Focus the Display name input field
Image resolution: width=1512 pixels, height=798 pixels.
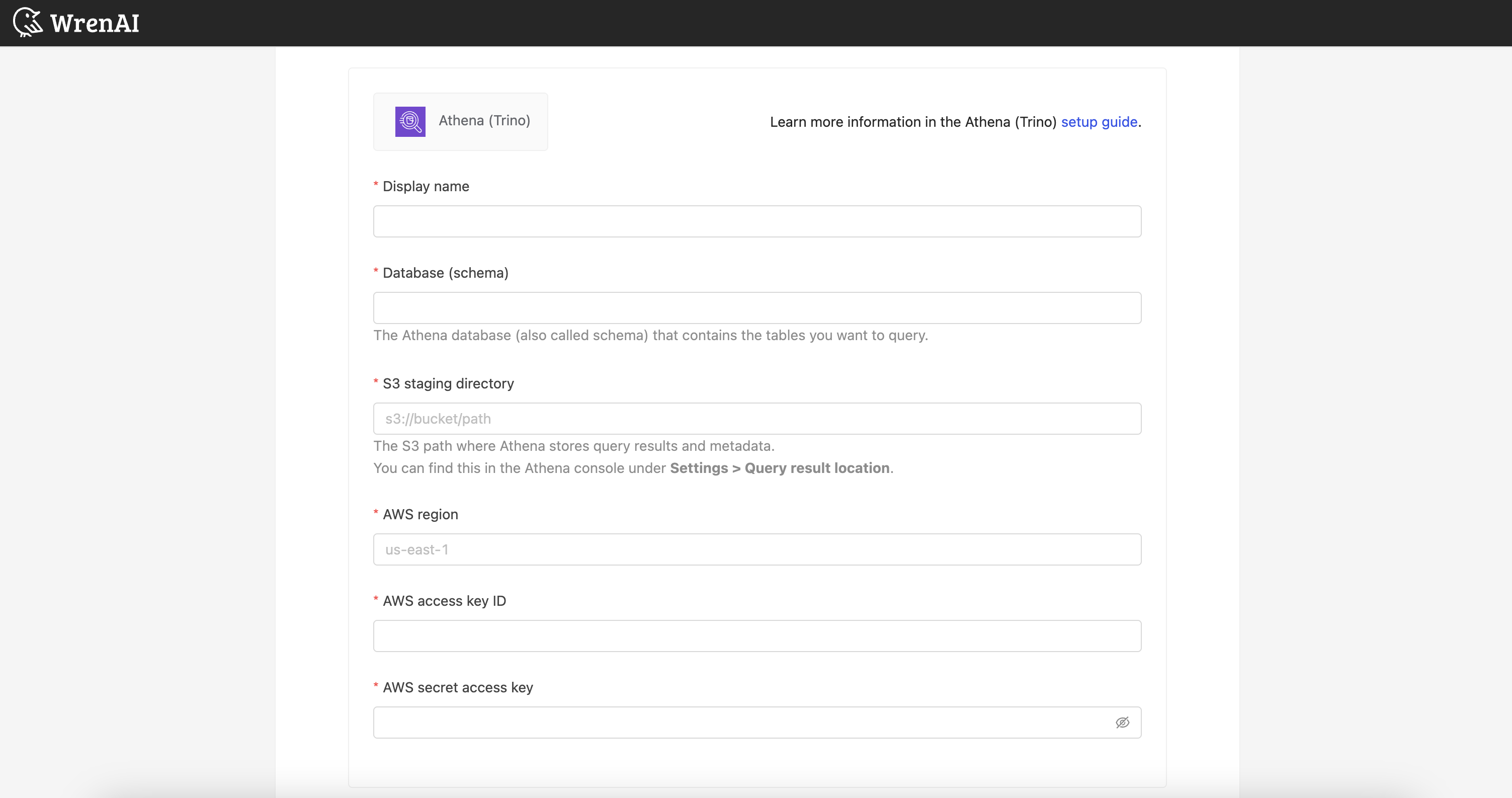pos(757,221)
